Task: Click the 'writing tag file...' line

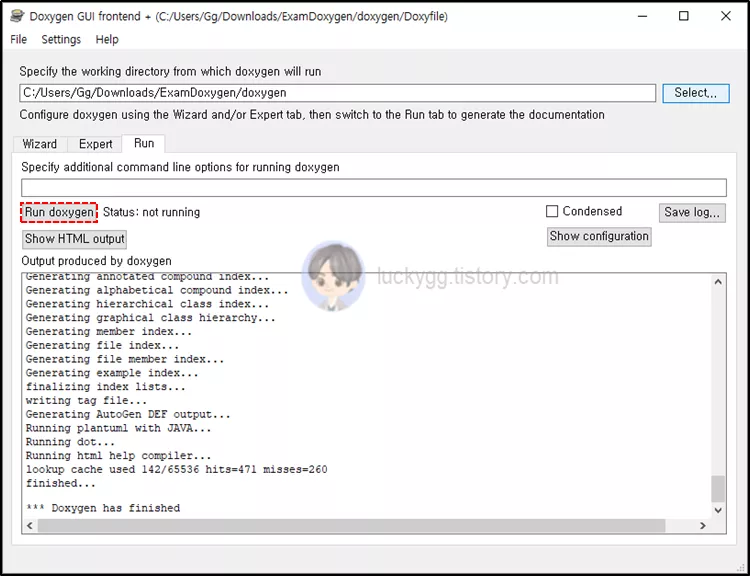Action: click(x=87, y=400)
